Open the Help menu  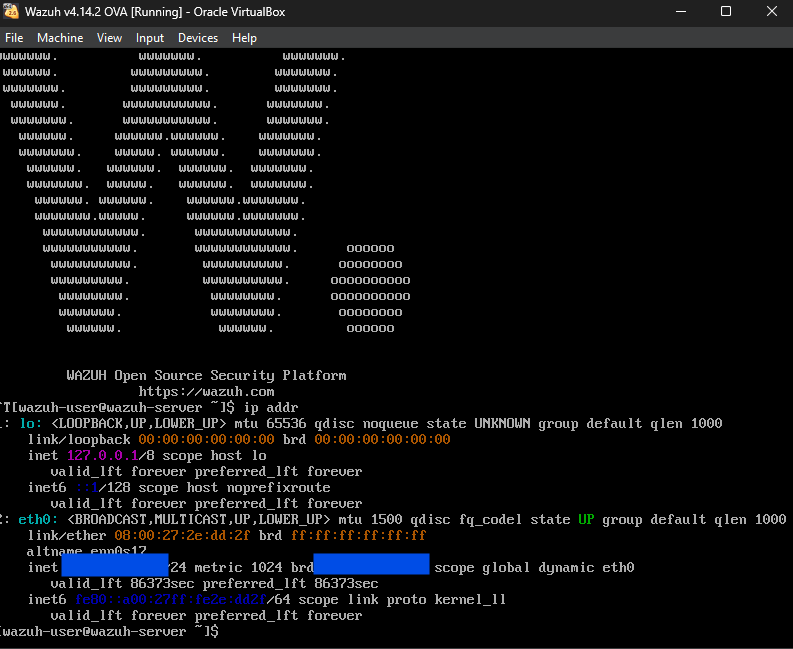[244, 38]
